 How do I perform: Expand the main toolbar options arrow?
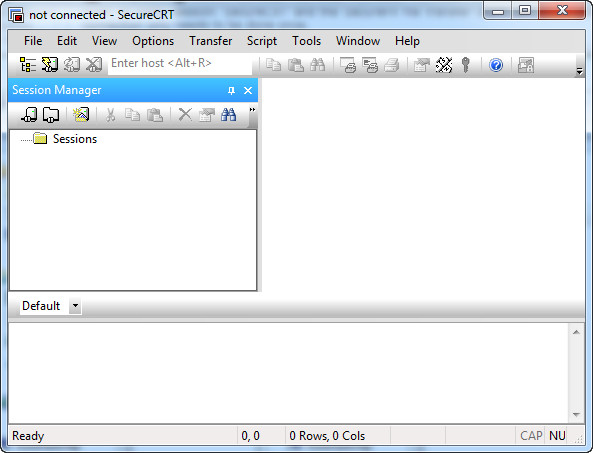(579, 71)
